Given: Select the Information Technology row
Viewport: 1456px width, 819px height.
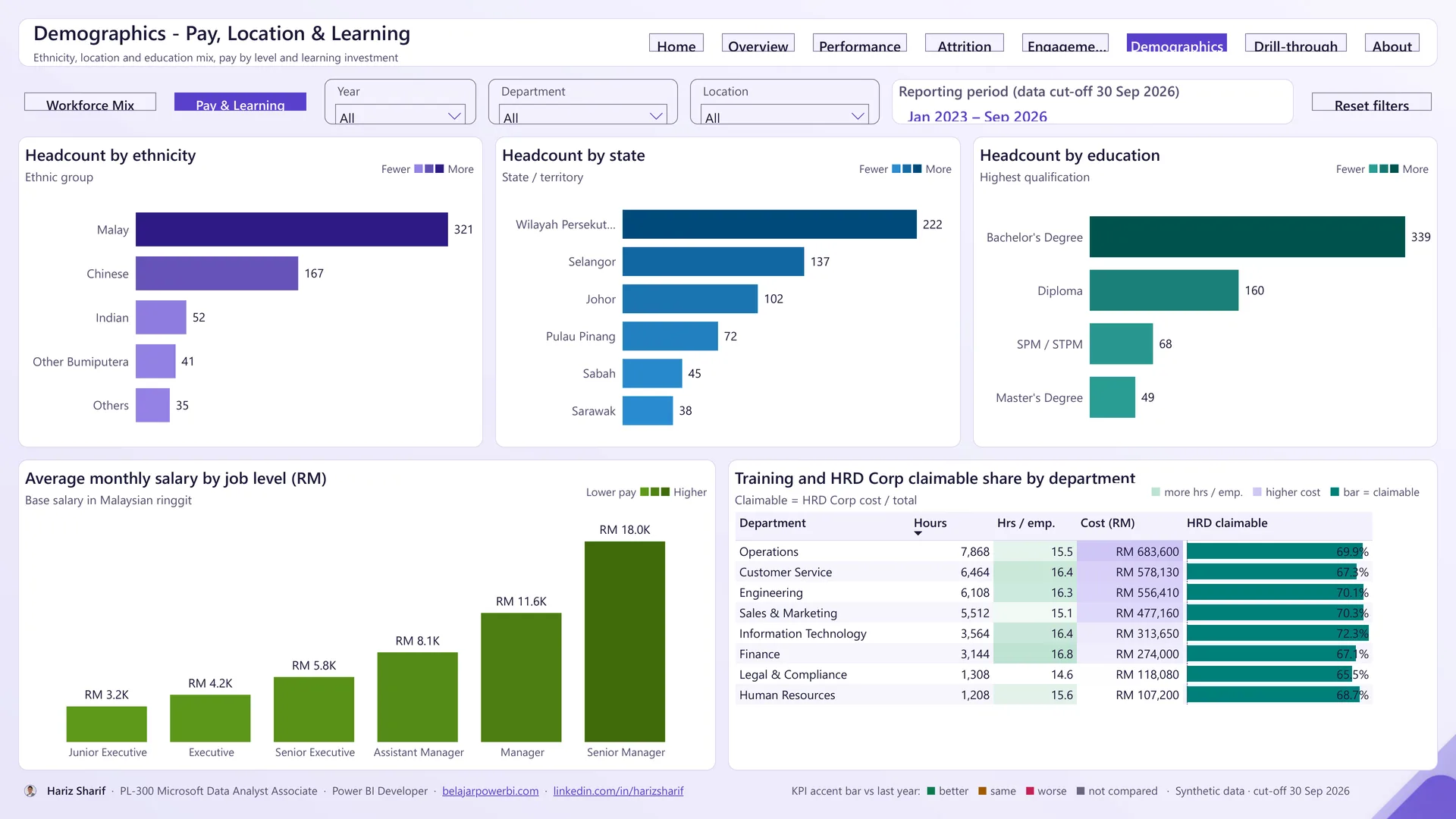Looking at the screenshot, I should coord(1053,634).
